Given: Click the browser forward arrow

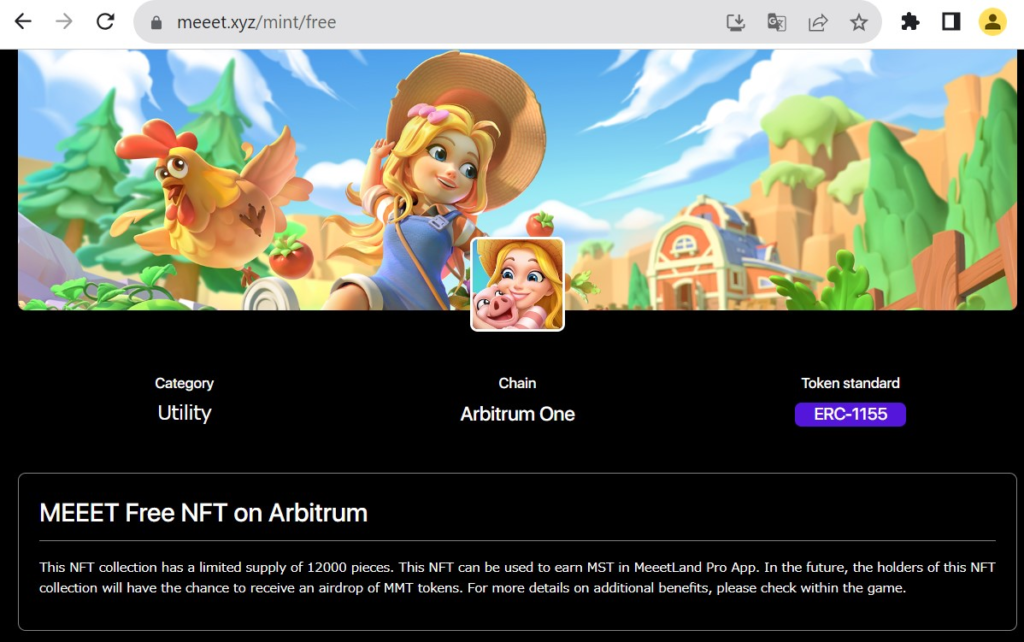Looking at the screenshot, I should pyautogui.click(x=64, y=22).
